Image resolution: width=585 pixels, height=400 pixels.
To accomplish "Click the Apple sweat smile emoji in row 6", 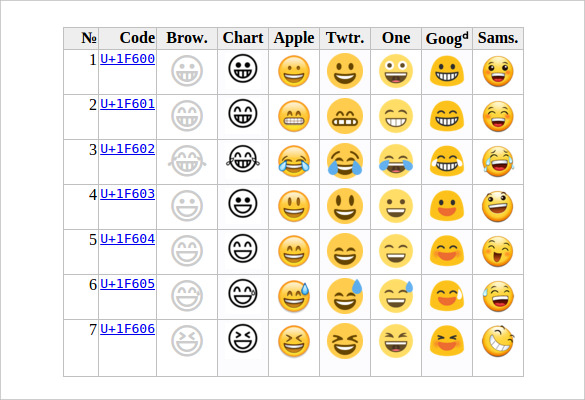I will click(x=294, y=296).
